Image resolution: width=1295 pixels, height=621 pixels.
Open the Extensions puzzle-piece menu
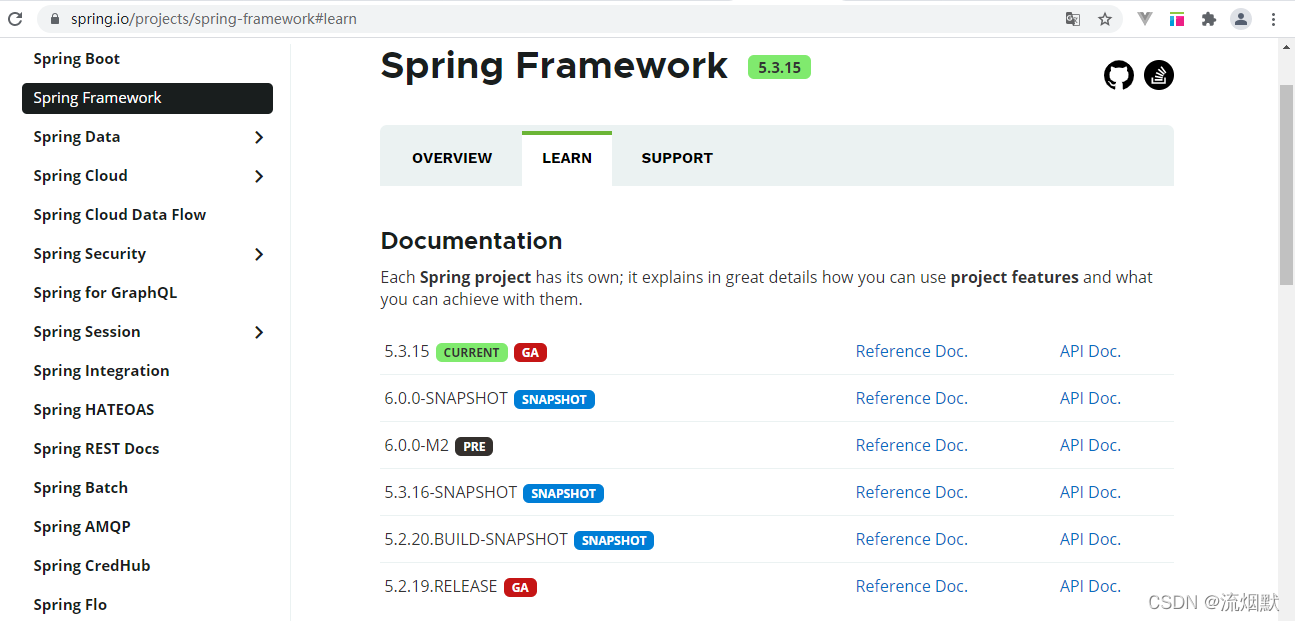coord(1209,19)
